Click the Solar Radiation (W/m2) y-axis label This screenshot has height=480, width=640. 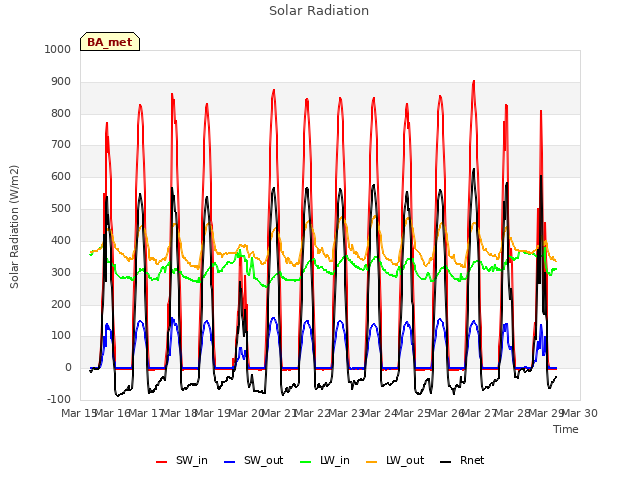[14, 227]
